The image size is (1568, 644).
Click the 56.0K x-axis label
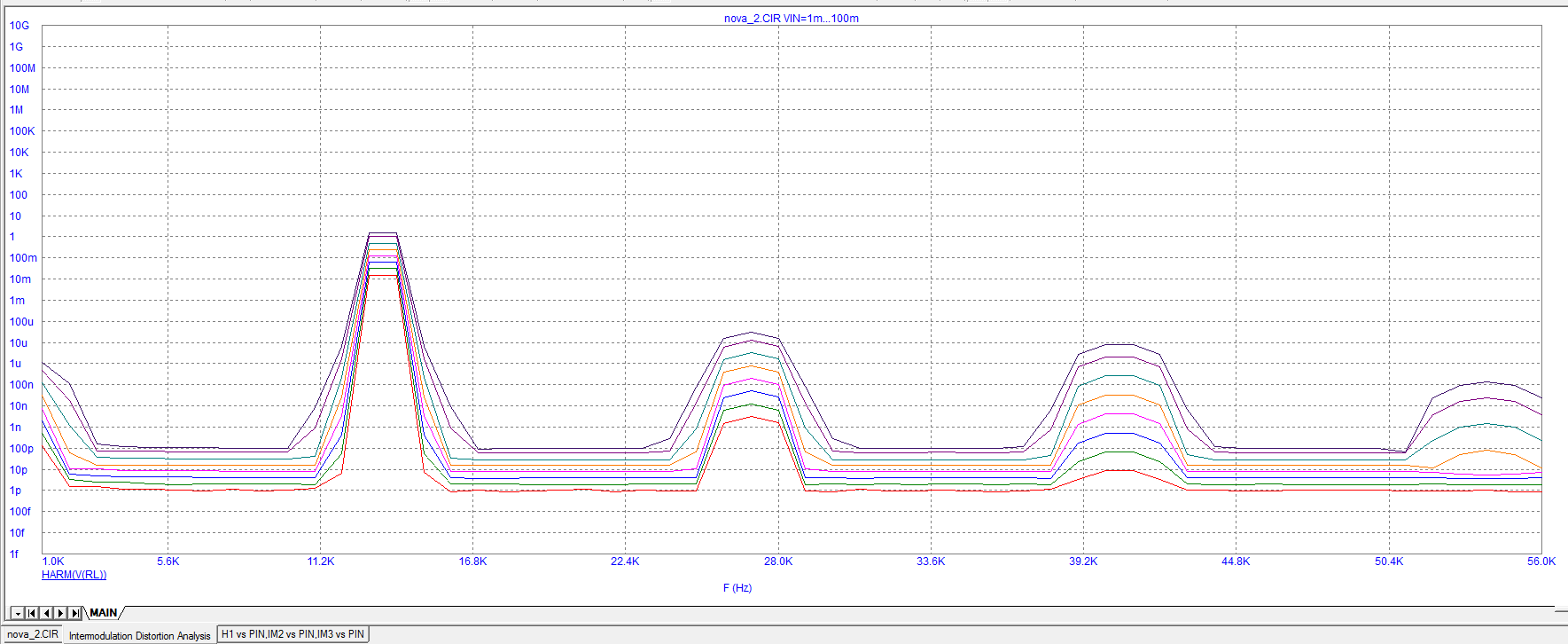click(1541, 562)
